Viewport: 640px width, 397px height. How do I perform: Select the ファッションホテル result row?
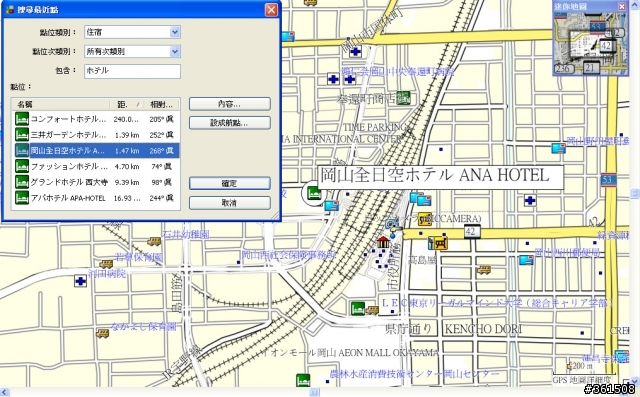[96, 166]
